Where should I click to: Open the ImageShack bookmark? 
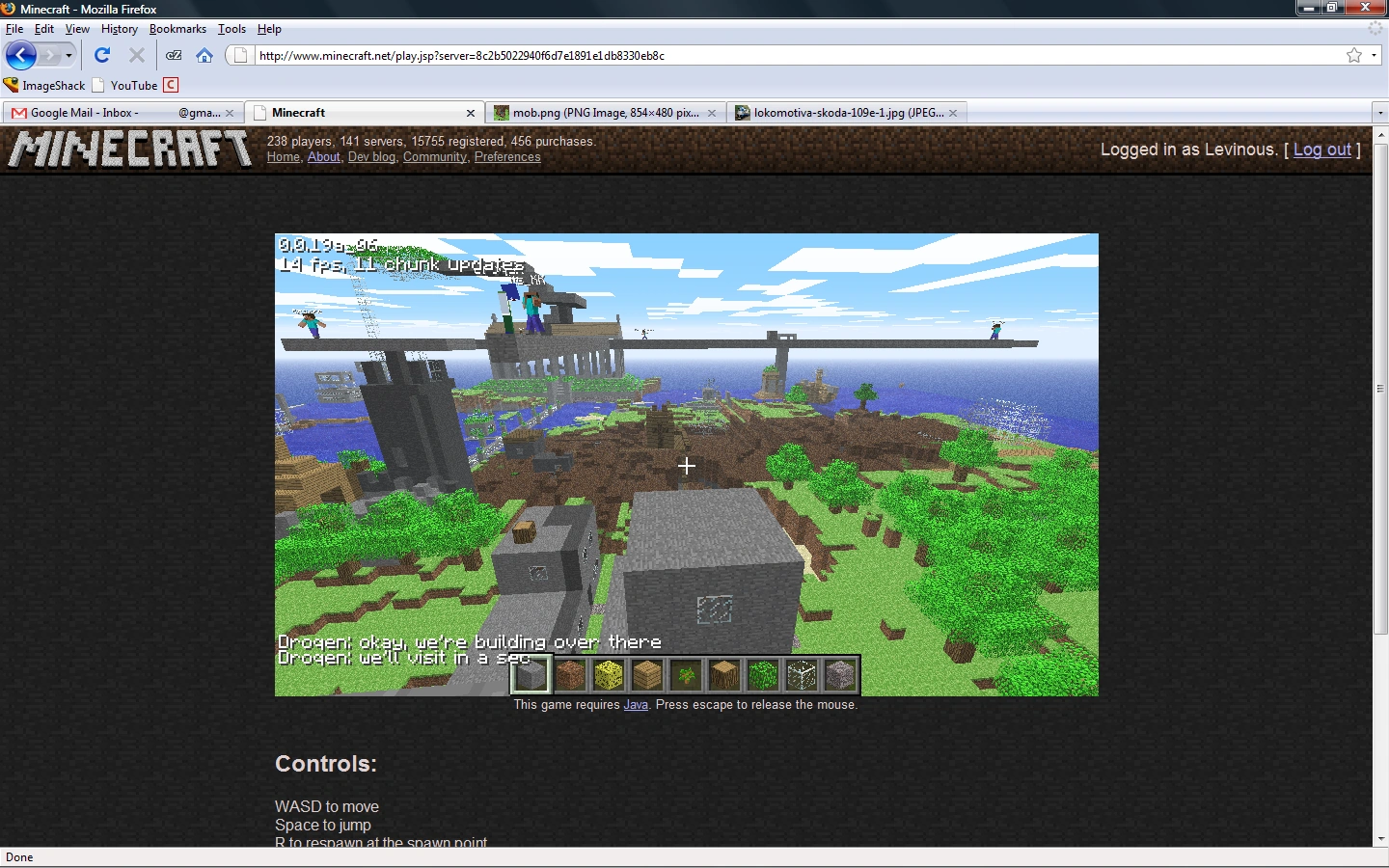[x=44, y=85]
